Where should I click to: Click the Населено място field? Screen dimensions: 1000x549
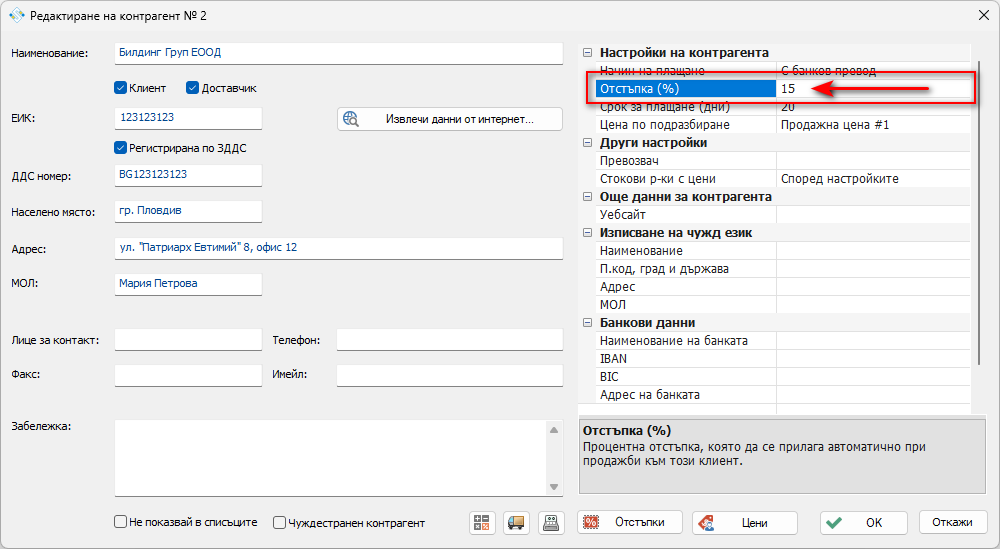188,211
